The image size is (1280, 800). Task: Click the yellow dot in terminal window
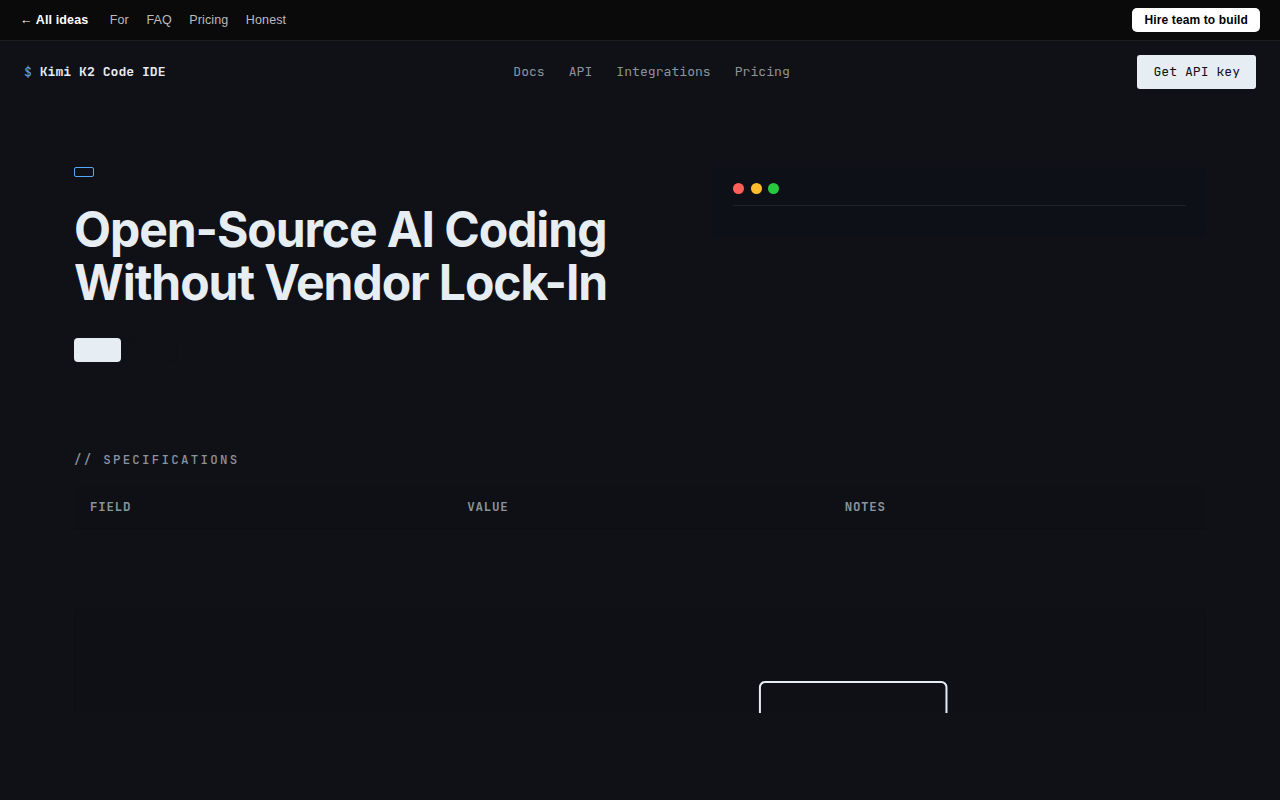[756, 188]
